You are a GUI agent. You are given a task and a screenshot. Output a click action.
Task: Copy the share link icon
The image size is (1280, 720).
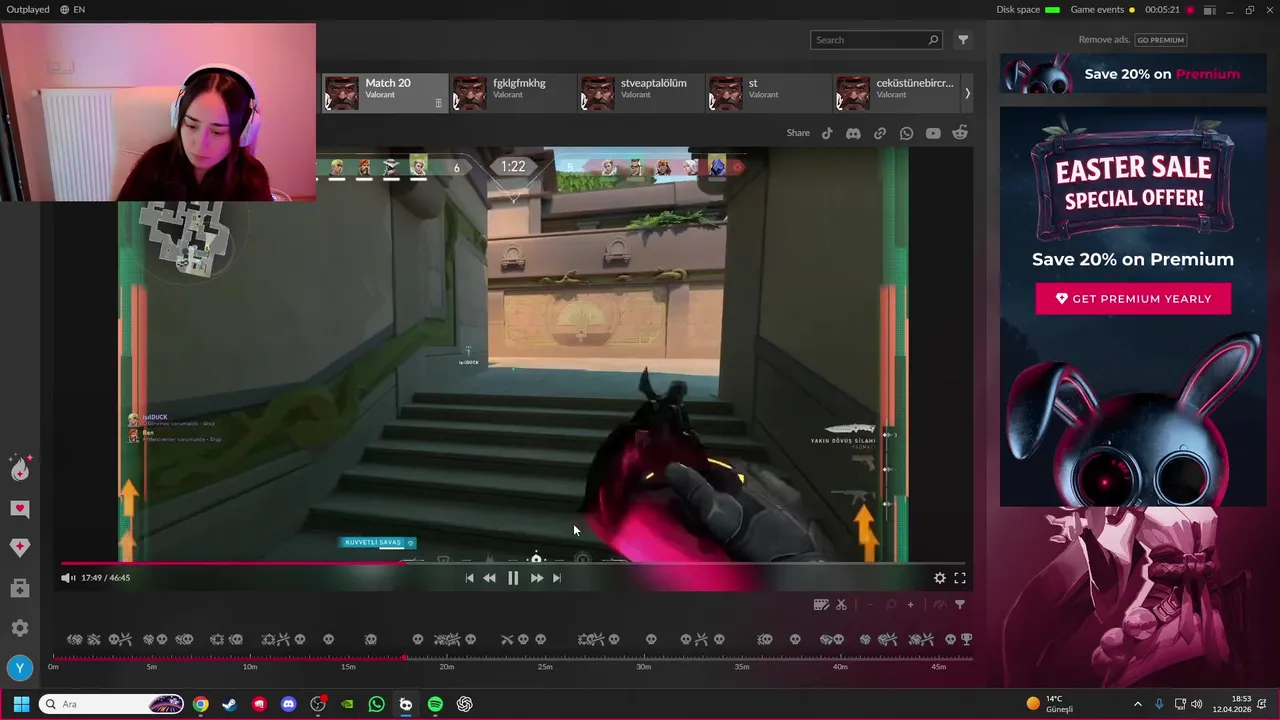pyautogui.click(x=880, y=133)
